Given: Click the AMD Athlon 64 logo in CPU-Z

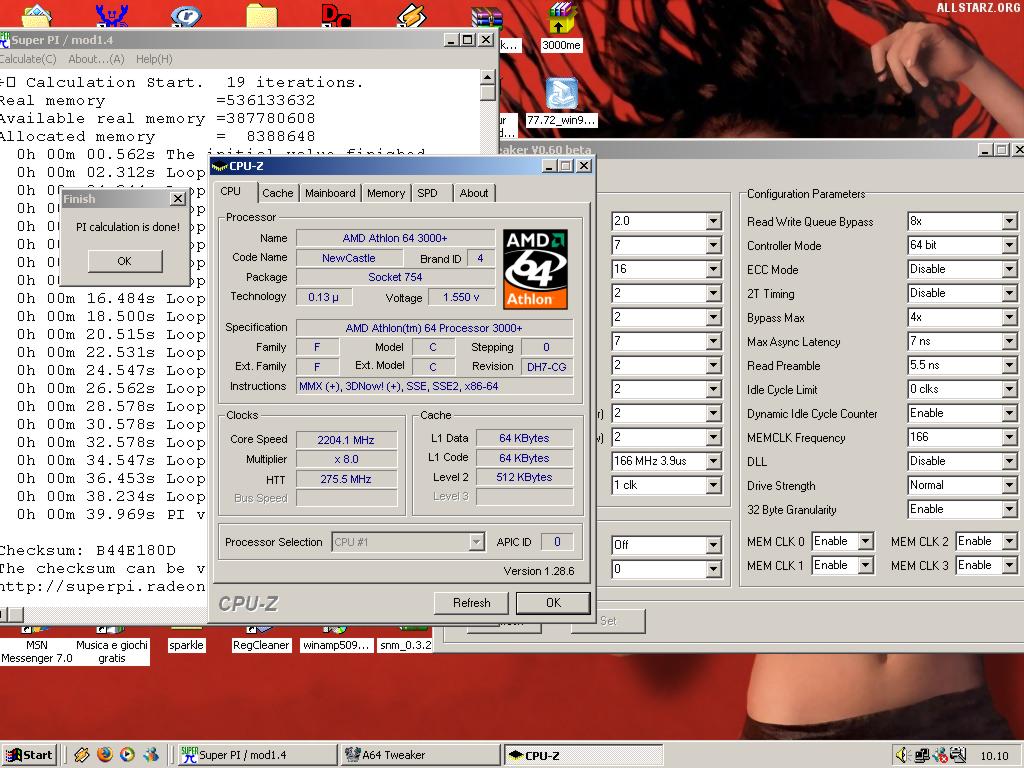Looking at the screenshot, I should click(536, 269).
